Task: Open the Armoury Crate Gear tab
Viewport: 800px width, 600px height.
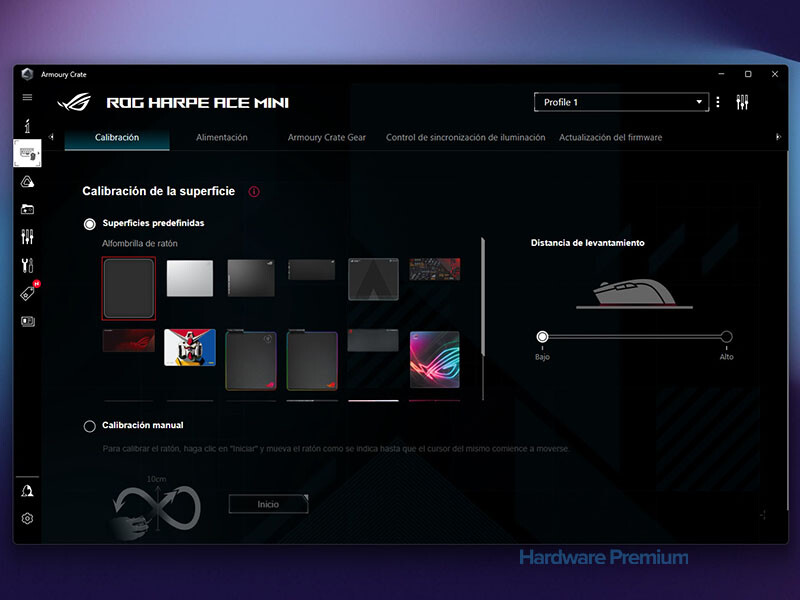Action: click(327, 137)
